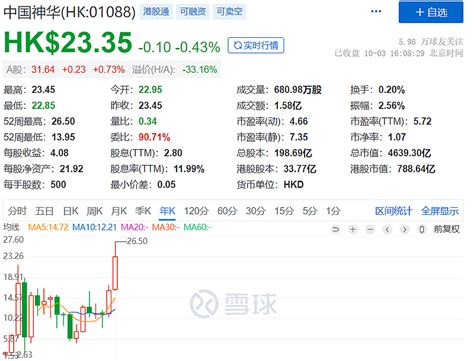
Task: Switch to the 分时 chart tab
Action: tap(17, 211)
